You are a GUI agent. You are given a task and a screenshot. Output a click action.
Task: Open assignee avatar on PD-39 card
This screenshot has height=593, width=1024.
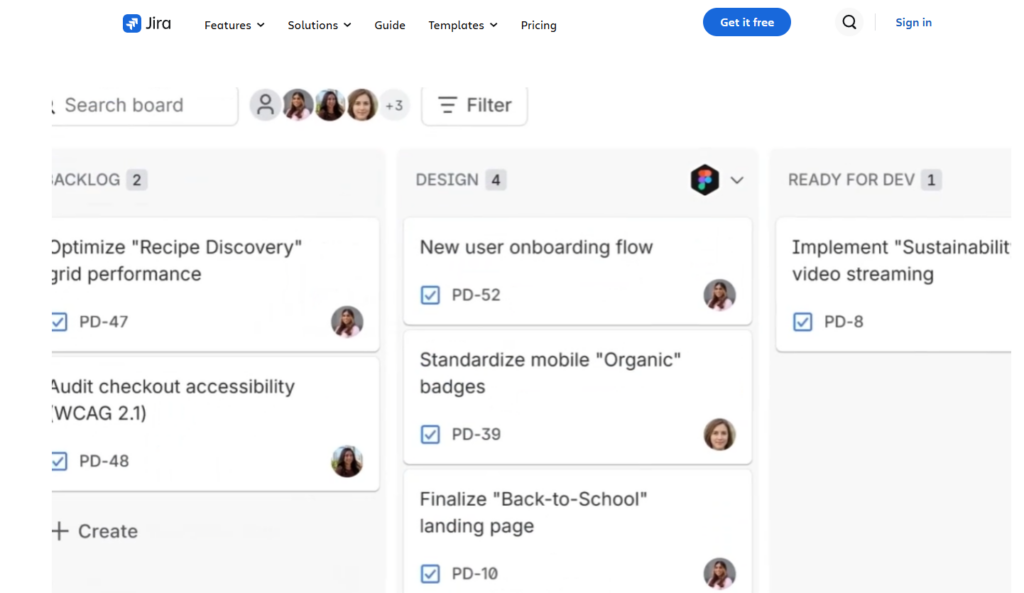(x=720, y=434)
